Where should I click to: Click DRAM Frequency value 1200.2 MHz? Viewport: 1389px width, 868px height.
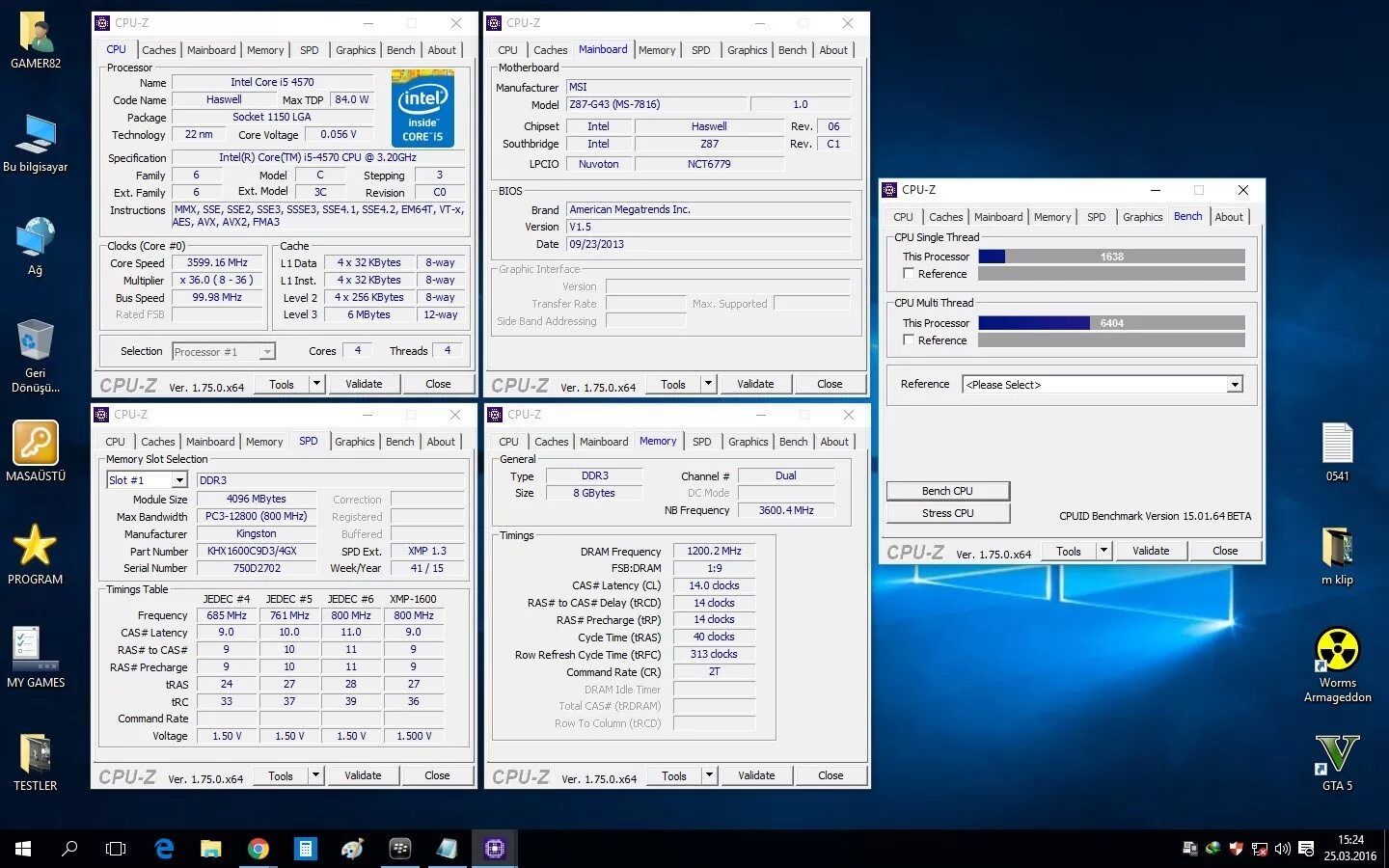point(714,552)
